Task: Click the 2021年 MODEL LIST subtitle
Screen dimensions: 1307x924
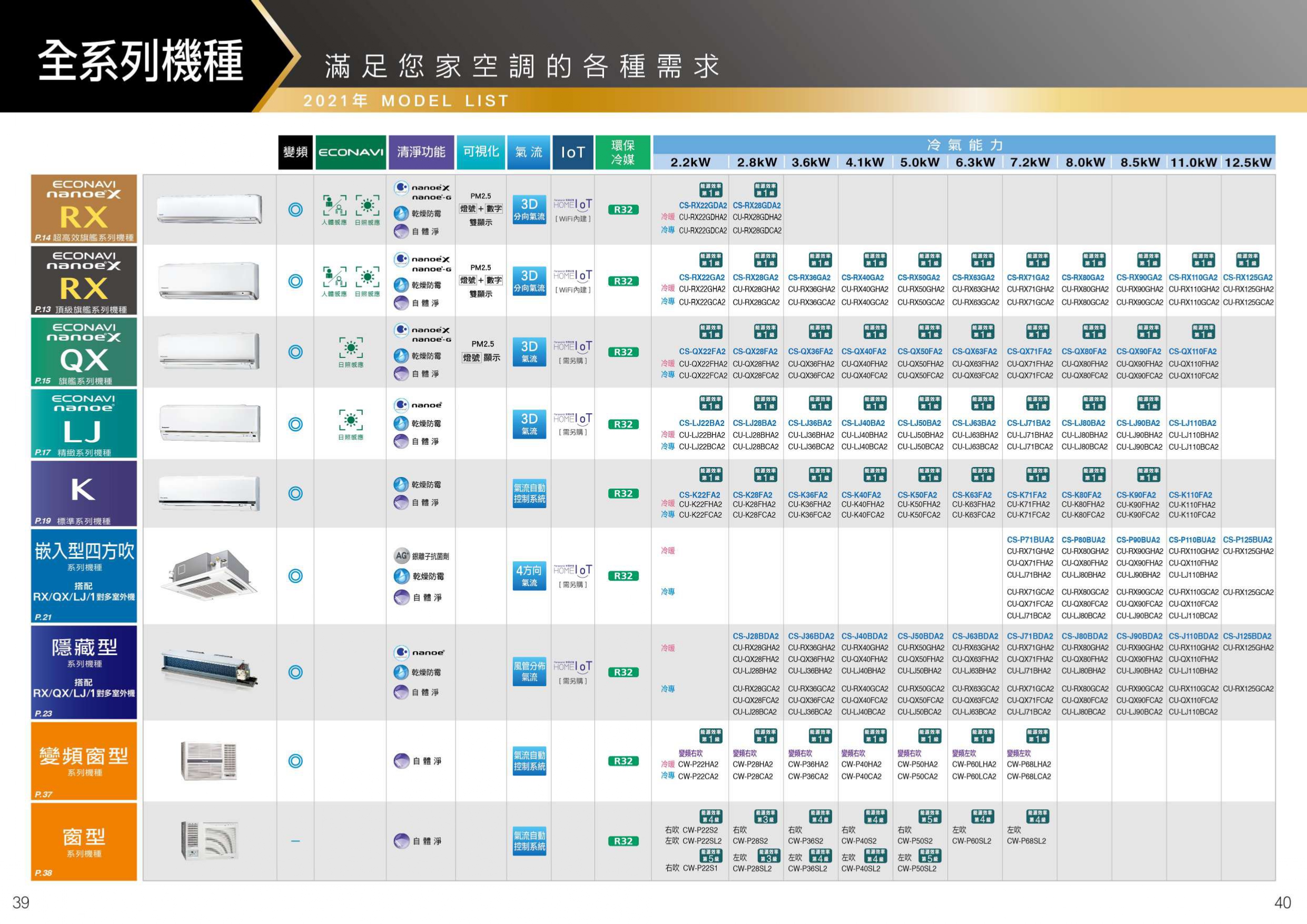Action: coord(406,101)
